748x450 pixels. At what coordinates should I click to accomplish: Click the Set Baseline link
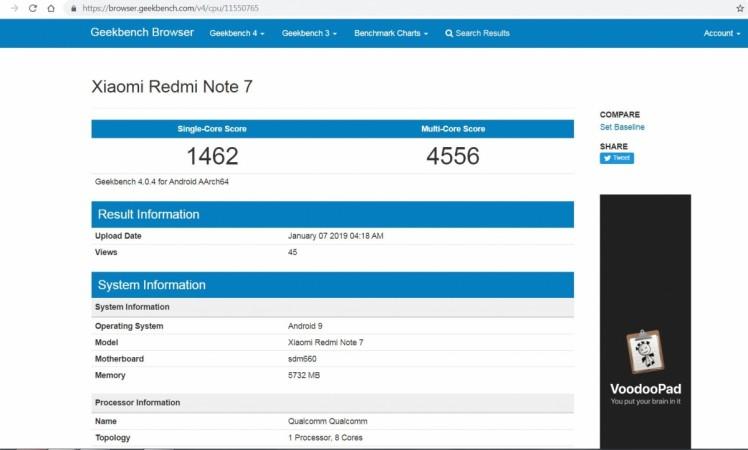pyautogui.click(x=622, y=127)
